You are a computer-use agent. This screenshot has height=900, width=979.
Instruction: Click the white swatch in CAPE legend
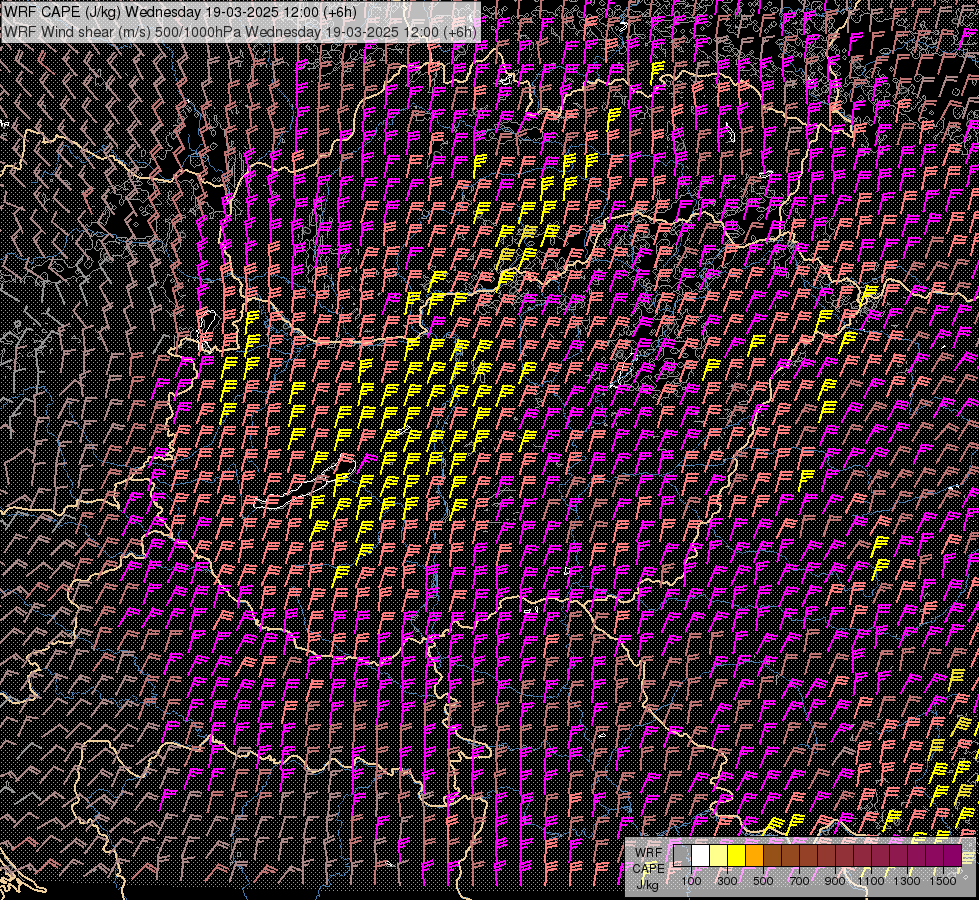tap(701, 856)
